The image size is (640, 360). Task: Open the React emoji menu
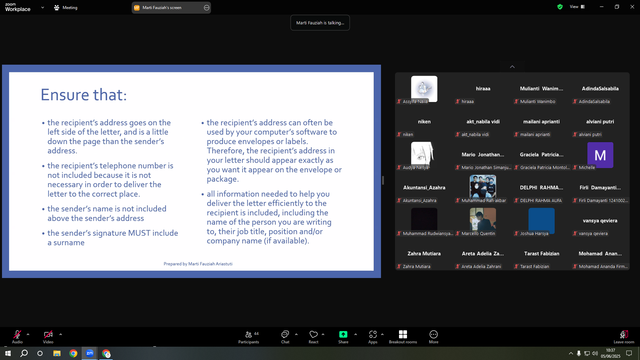(313, 336)
